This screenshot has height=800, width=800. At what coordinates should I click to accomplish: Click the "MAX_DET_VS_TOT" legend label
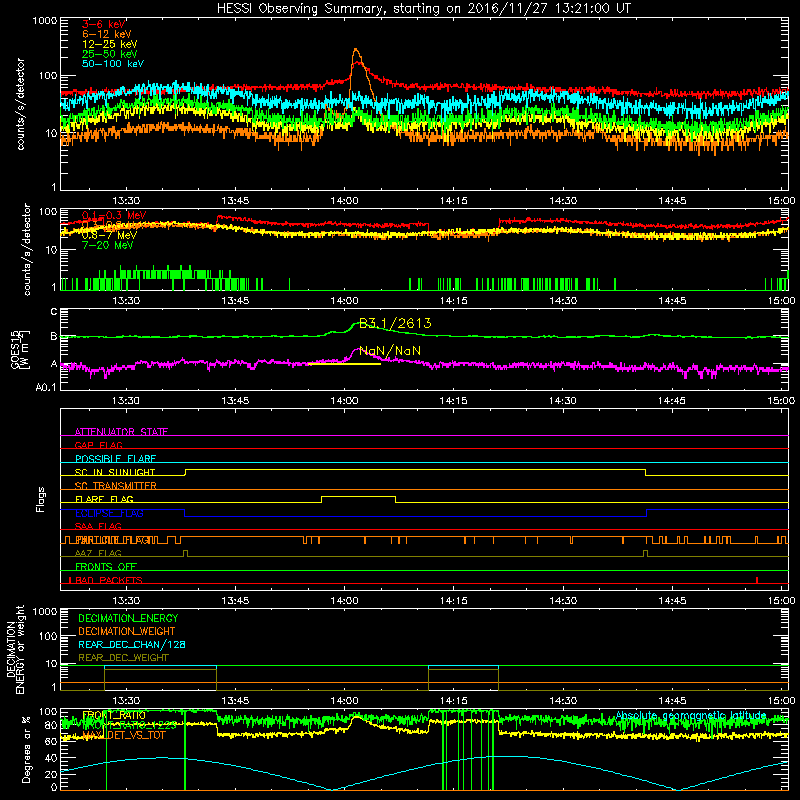click(x=124, y=735)
